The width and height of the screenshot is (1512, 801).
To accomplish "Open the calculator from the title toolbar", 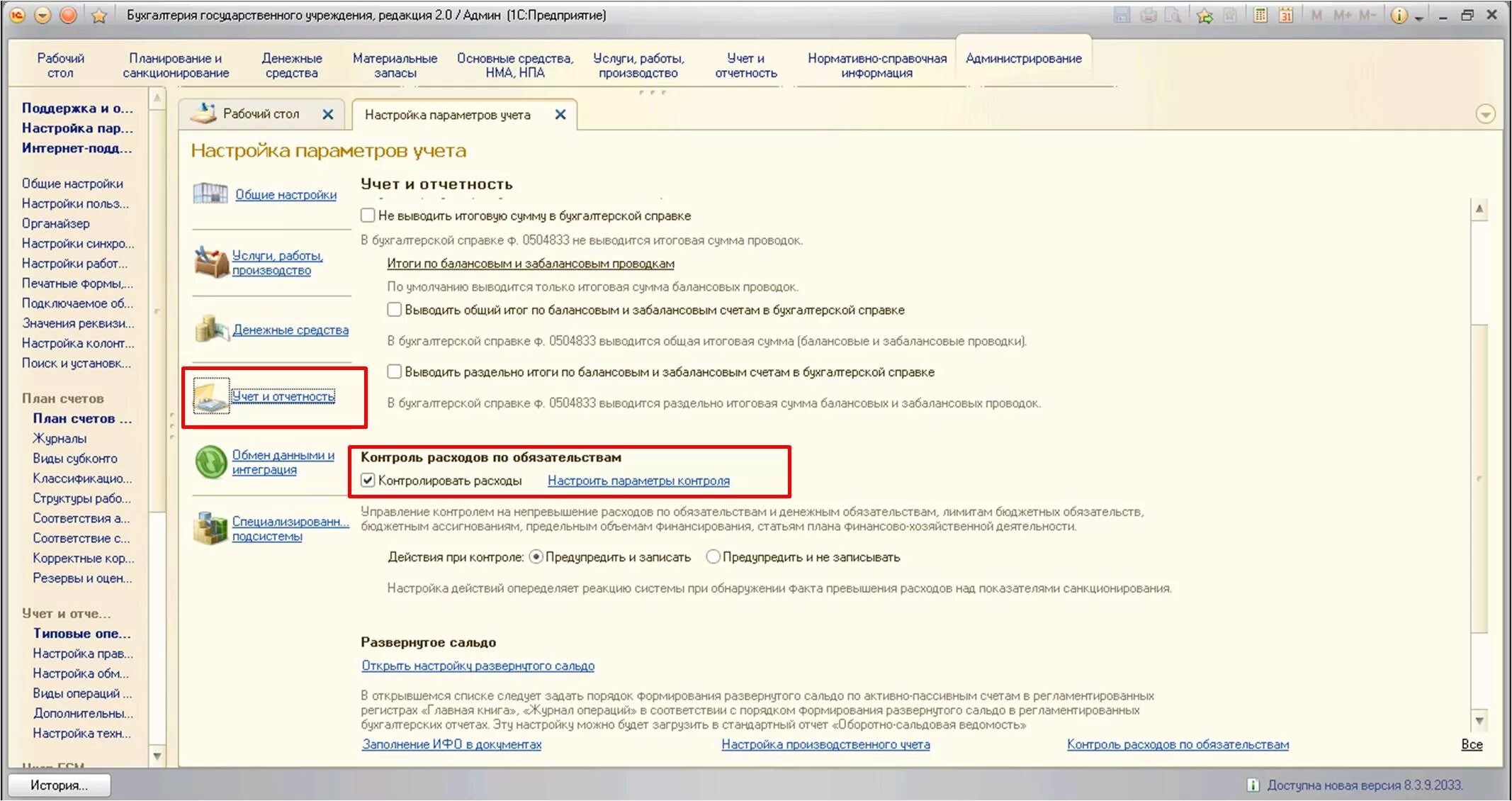I will pos(1260,15).
